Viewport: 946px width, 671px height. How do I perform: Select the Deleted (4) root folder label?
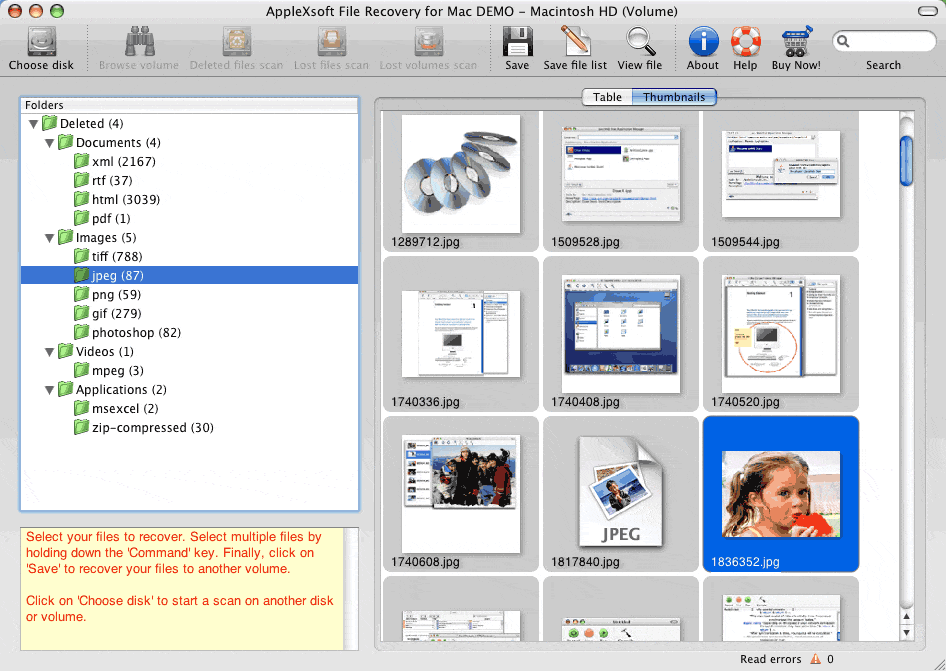pos(92,124)
